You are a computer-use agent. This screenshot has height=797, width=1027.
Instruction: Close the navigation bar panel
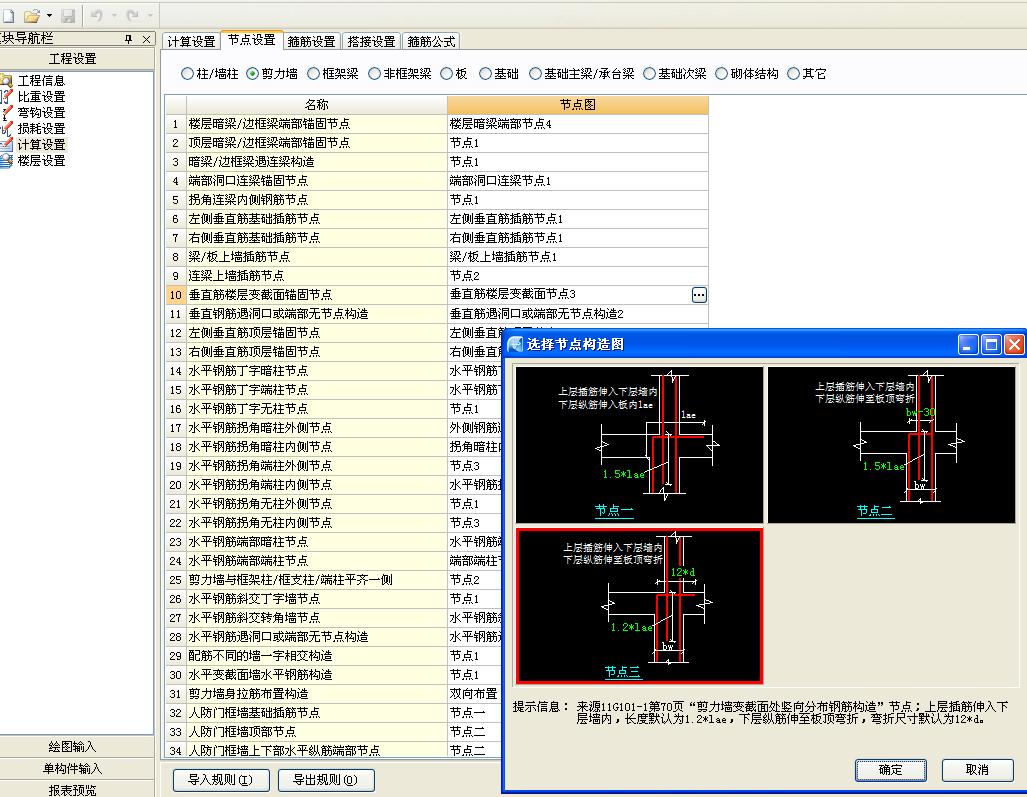coord(146,39)
